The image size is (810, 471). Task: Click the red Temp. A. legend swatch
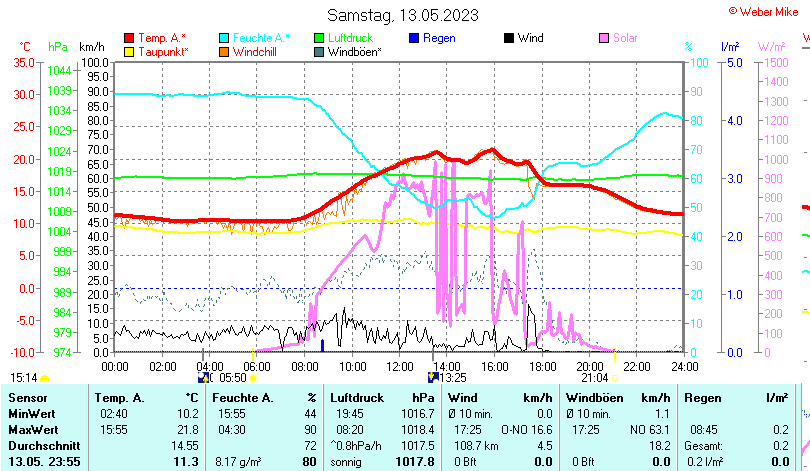pos(129,38)
